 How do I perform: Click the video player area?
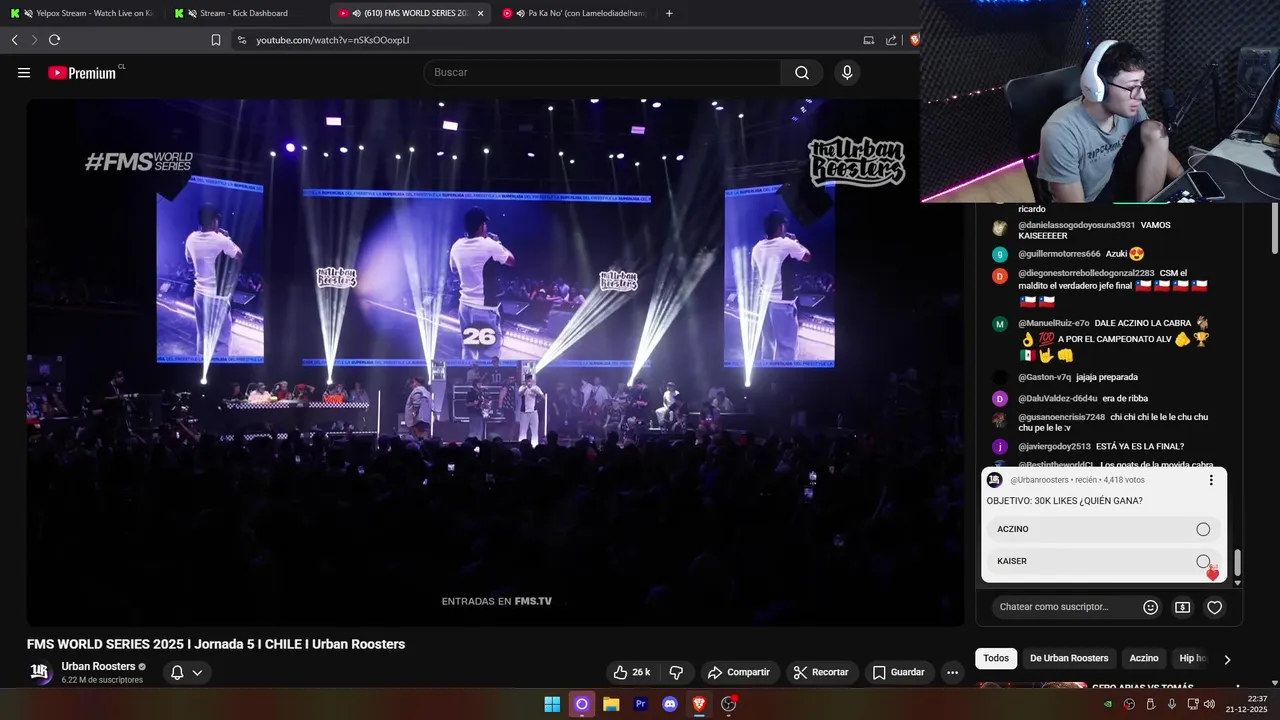(495, 362)
